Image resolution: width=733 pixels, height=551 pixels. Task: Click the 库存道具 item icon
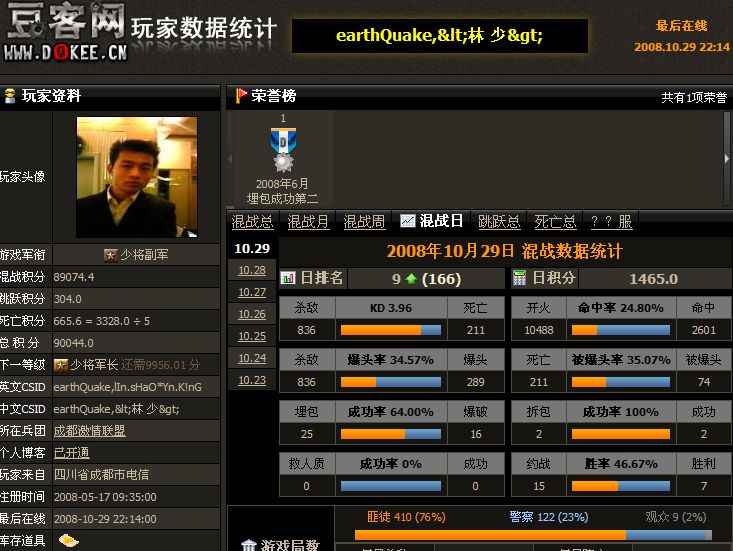tap(68, 541)
